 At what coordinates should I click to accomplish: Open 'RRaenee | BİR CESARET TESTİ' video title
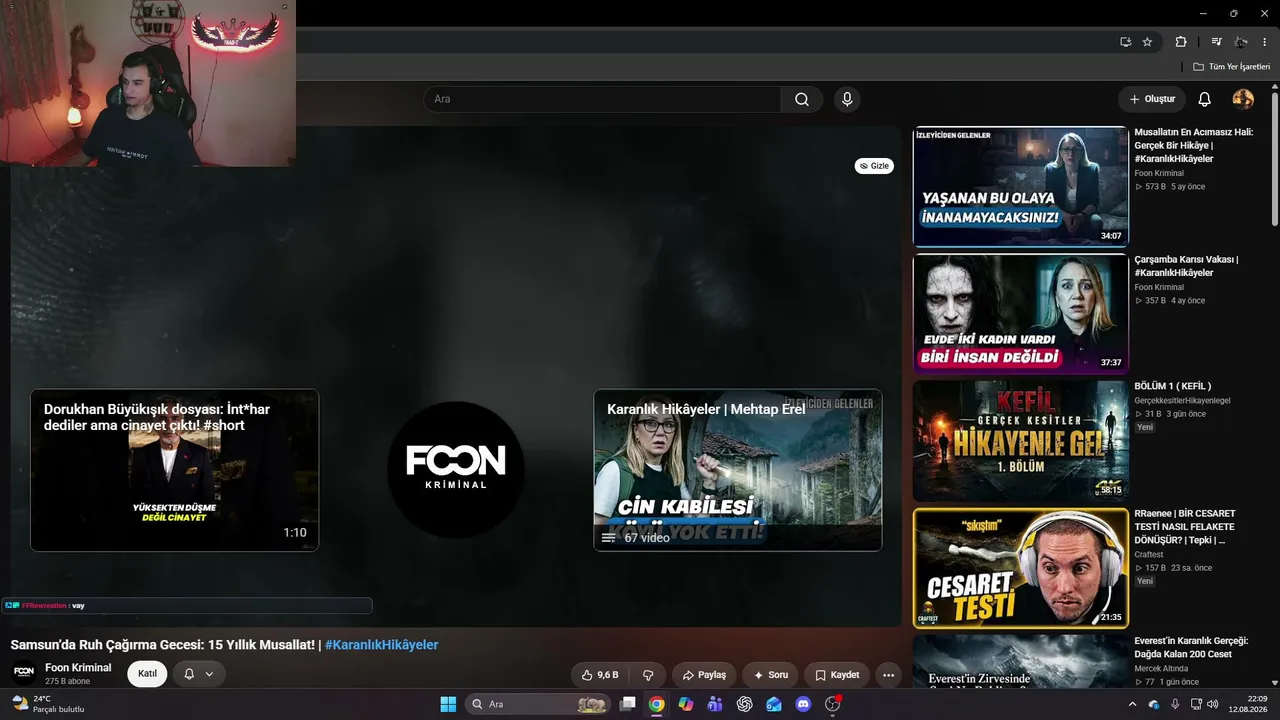(1185, 527)
